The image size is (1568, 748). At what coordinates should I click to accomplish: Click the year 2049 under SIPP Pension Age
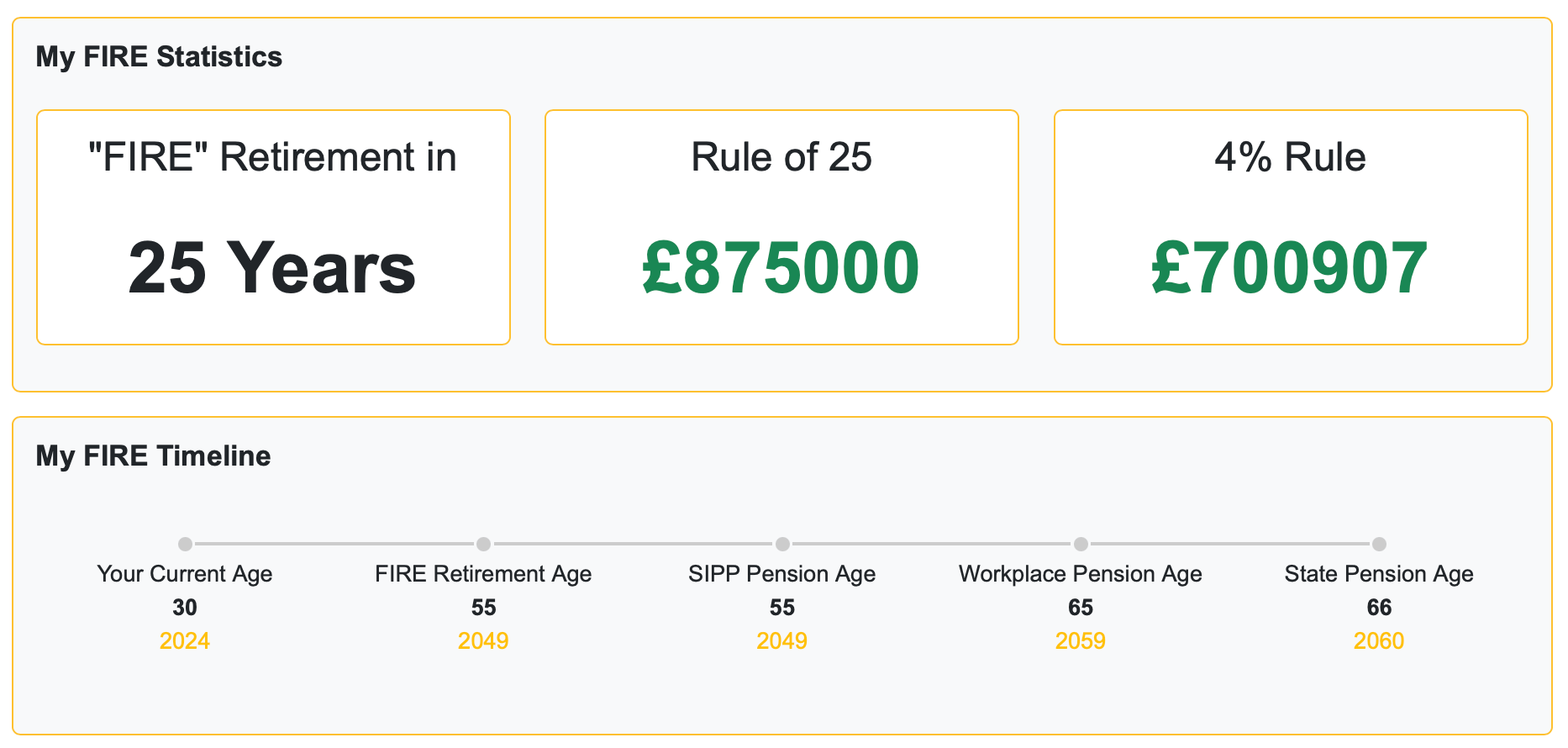click(781, 640)
